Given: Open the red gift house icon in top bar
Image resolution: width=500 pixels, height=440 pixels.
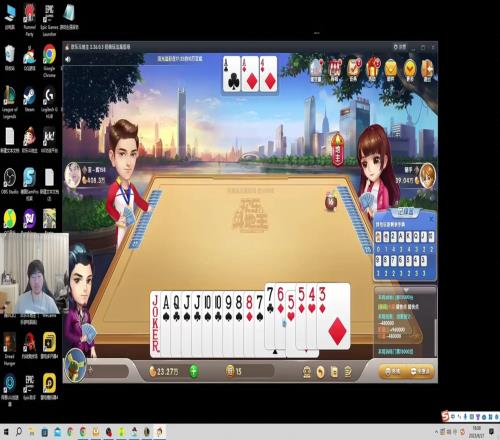Looking at the screenshot, I should click(x=373, y=70).
